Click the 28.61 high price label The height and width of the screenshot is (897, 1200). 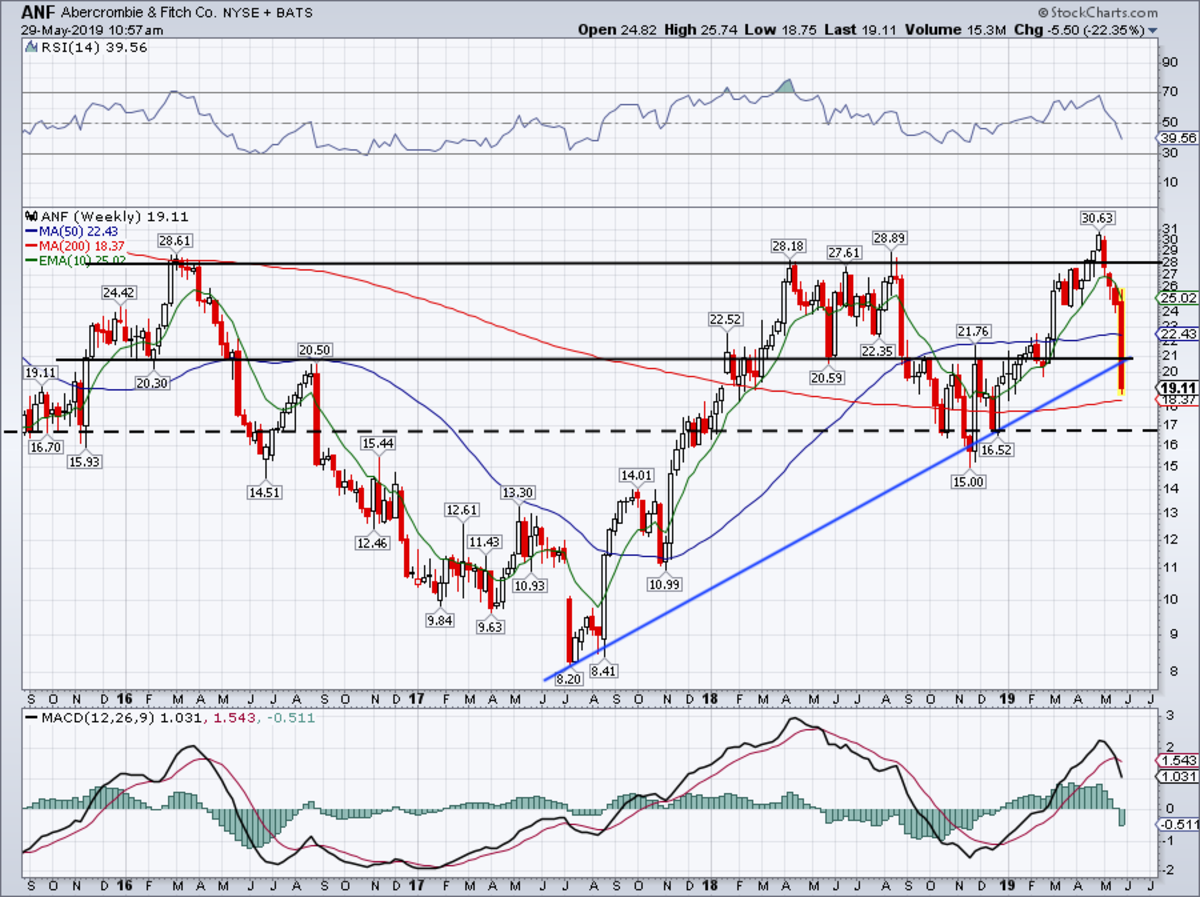pyautogui.click(x=175, y=241)
